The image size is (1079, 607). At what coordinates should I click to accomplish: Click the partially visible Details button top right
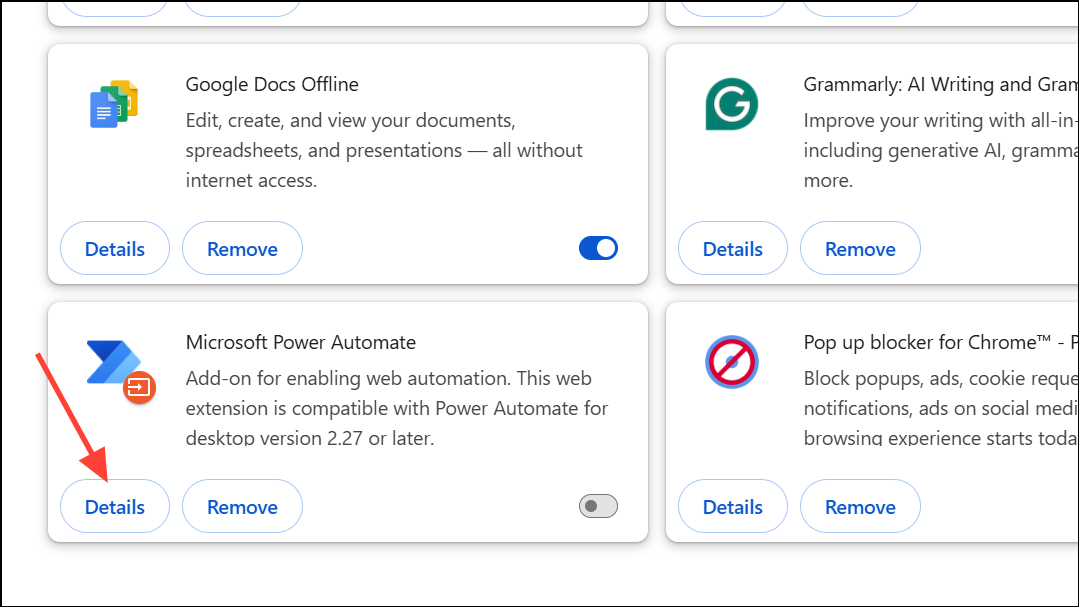tap(732, 5)
